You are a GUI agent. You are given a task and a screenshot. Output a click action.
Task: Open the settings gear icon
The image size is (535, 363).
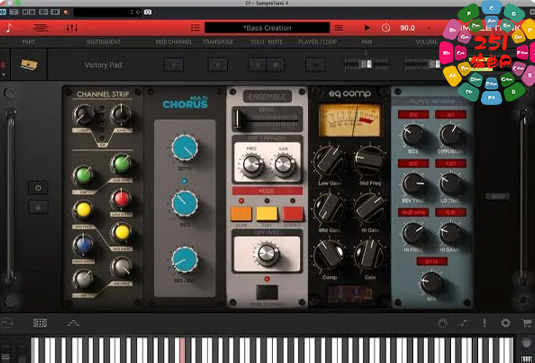coord(505,323)
